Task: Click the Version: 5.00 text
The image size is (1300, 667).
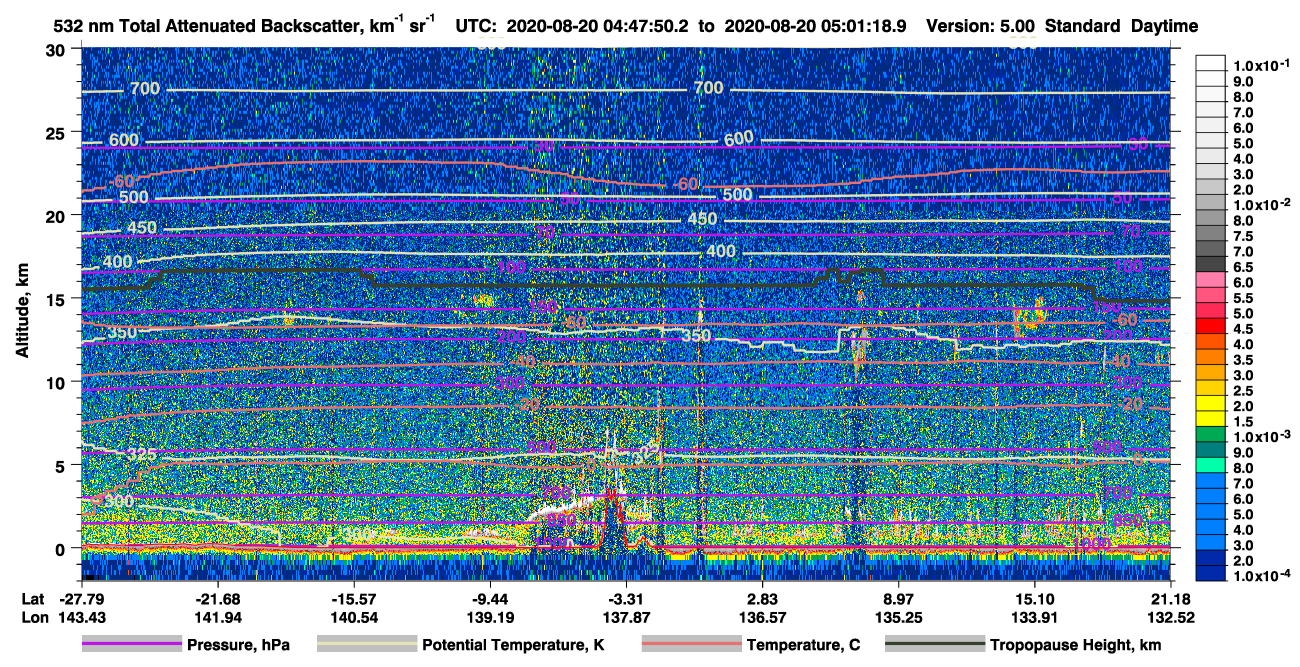Action: (981, 27)
